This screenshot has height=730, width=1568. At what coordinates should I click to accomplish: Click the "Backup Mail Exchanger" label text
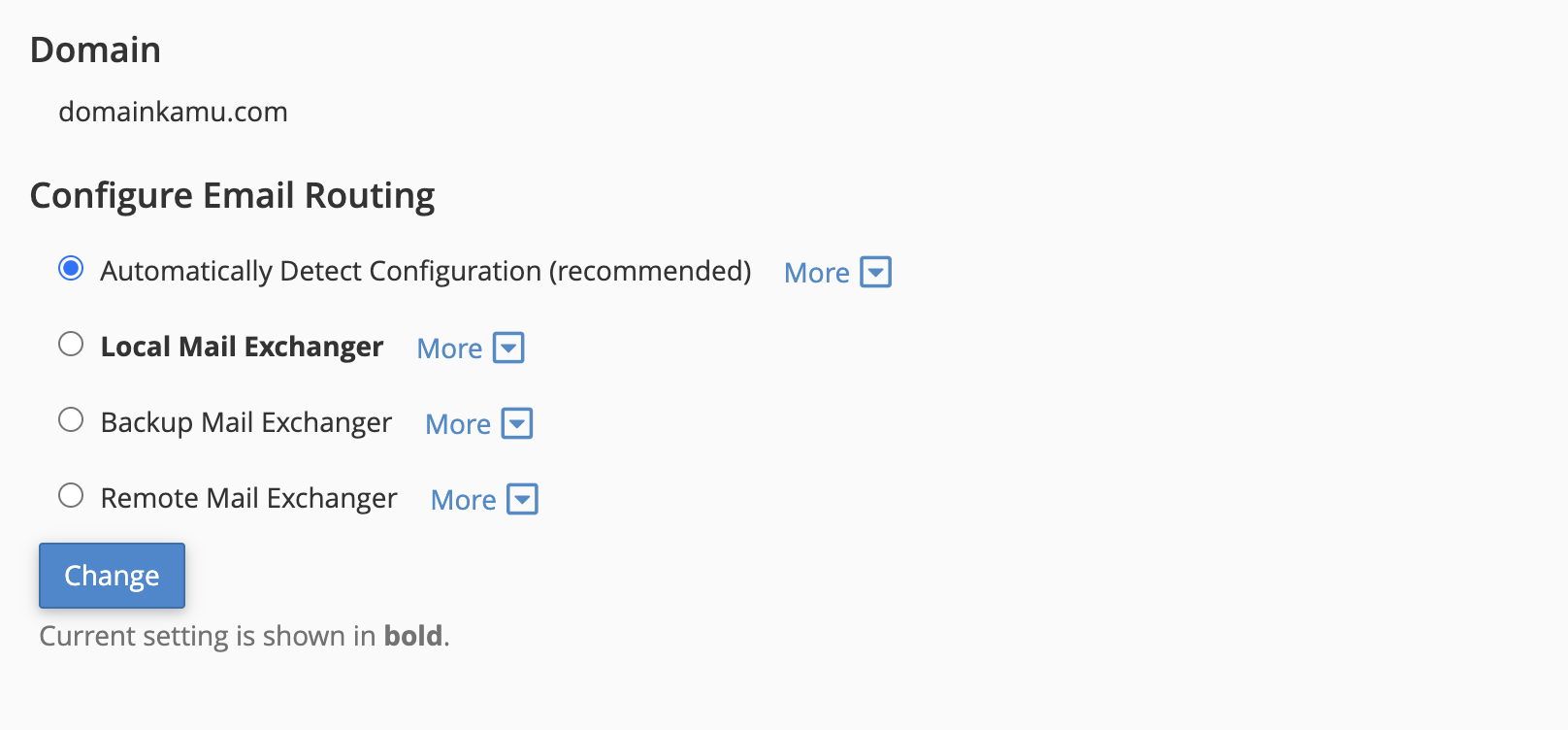click(x=245, y=422)
